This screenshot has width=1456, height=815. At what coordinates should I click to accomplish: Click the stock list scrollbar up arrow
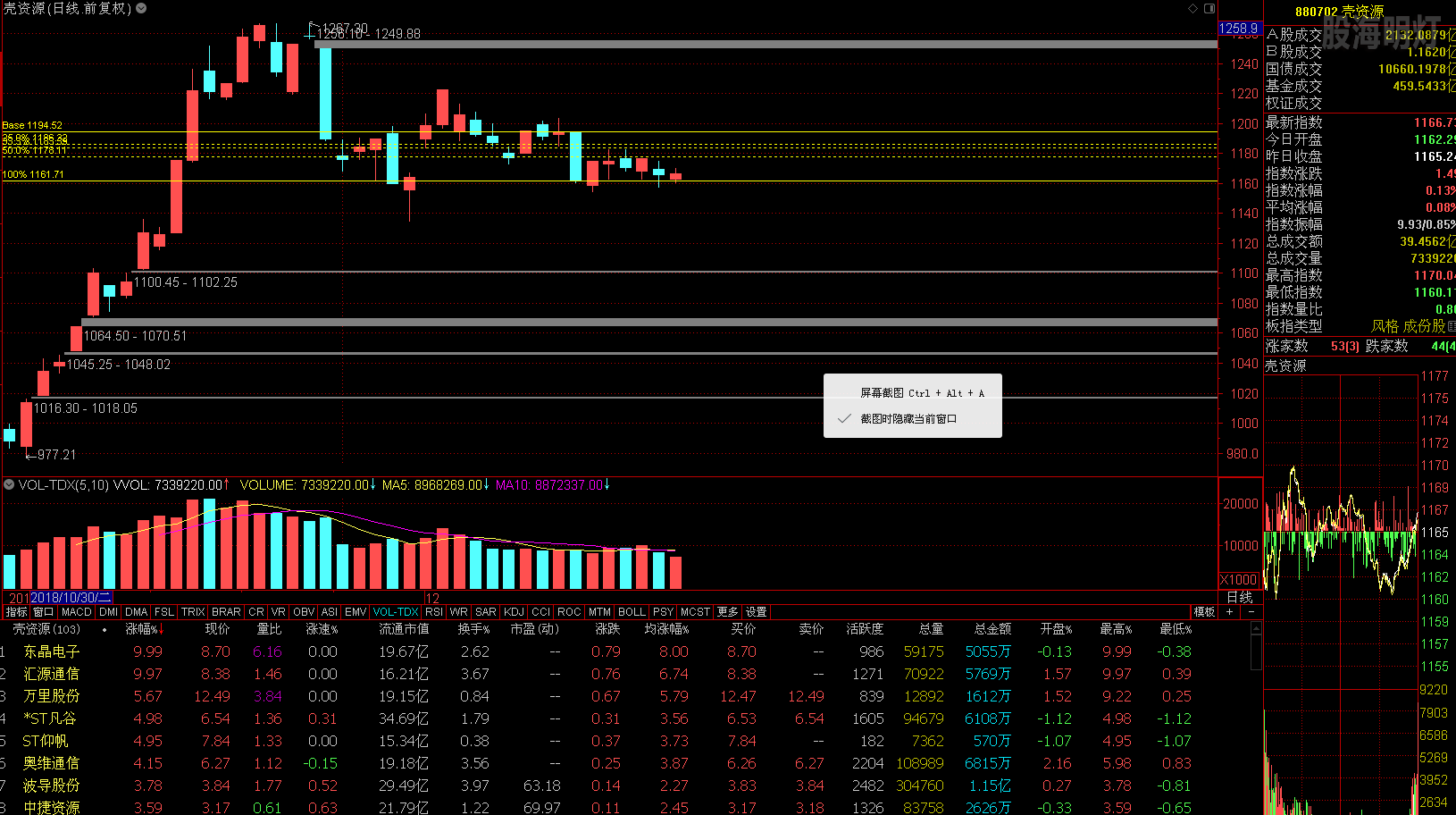click(1257, 629)
